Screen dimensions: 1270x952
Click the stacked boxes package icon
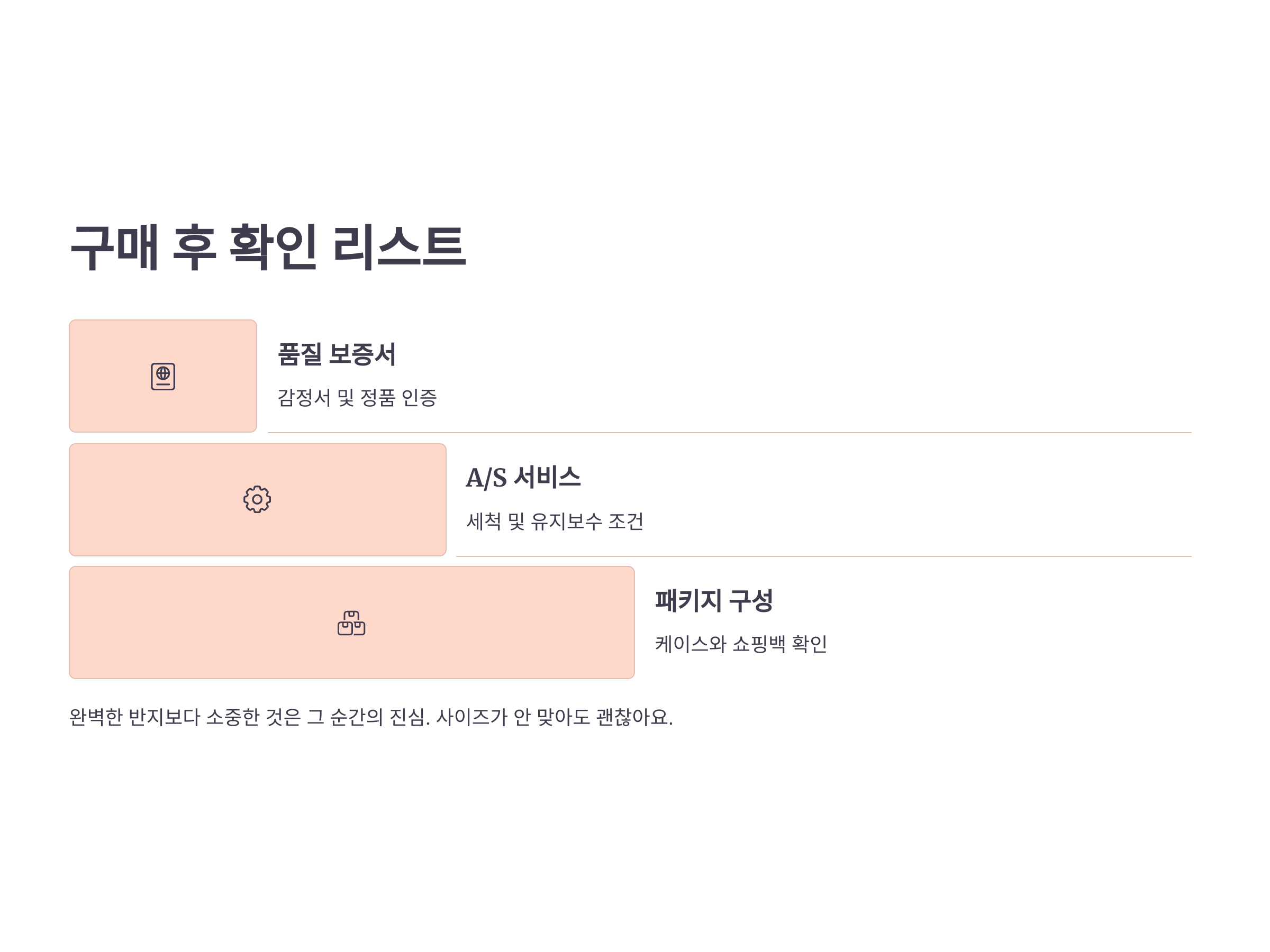(x=351, y=623)
